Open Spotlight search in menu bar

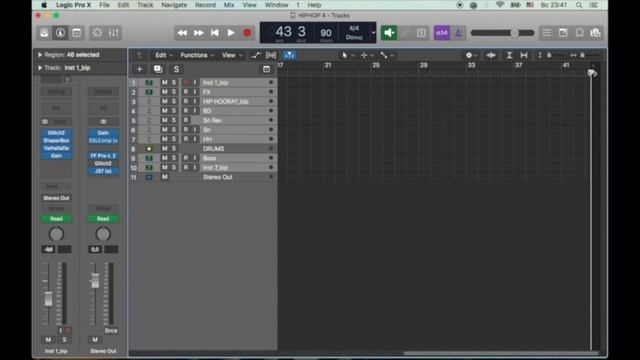point(579,5)
